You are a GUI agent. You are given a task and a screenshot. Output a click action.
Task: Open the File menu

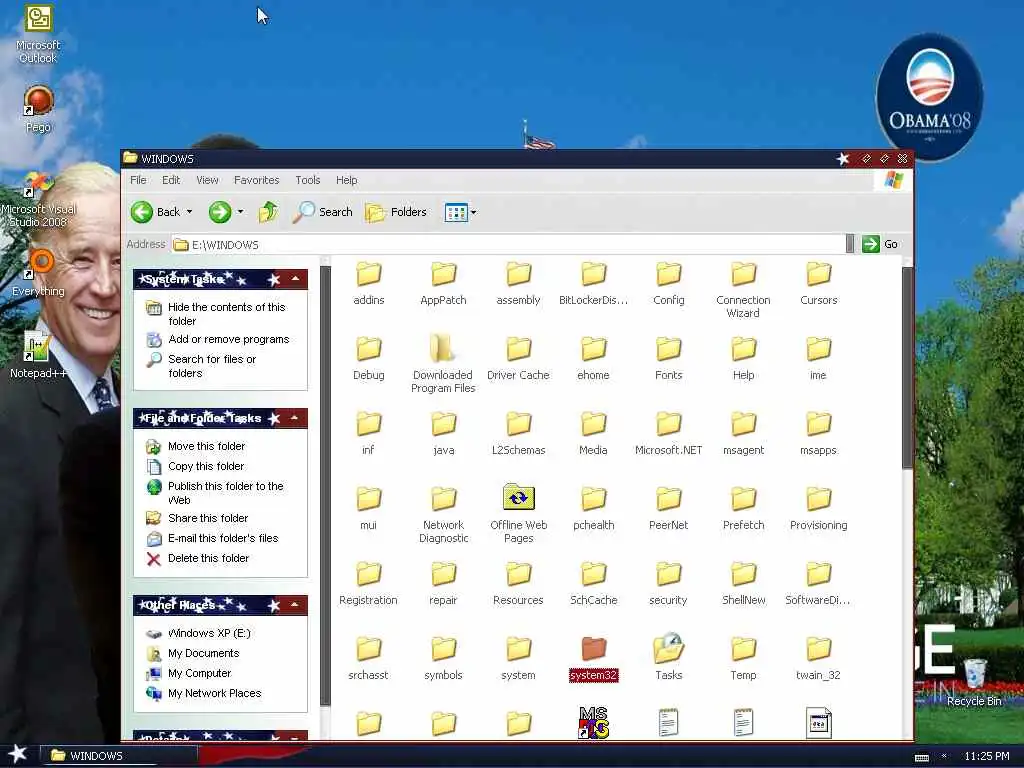[138, 180]
